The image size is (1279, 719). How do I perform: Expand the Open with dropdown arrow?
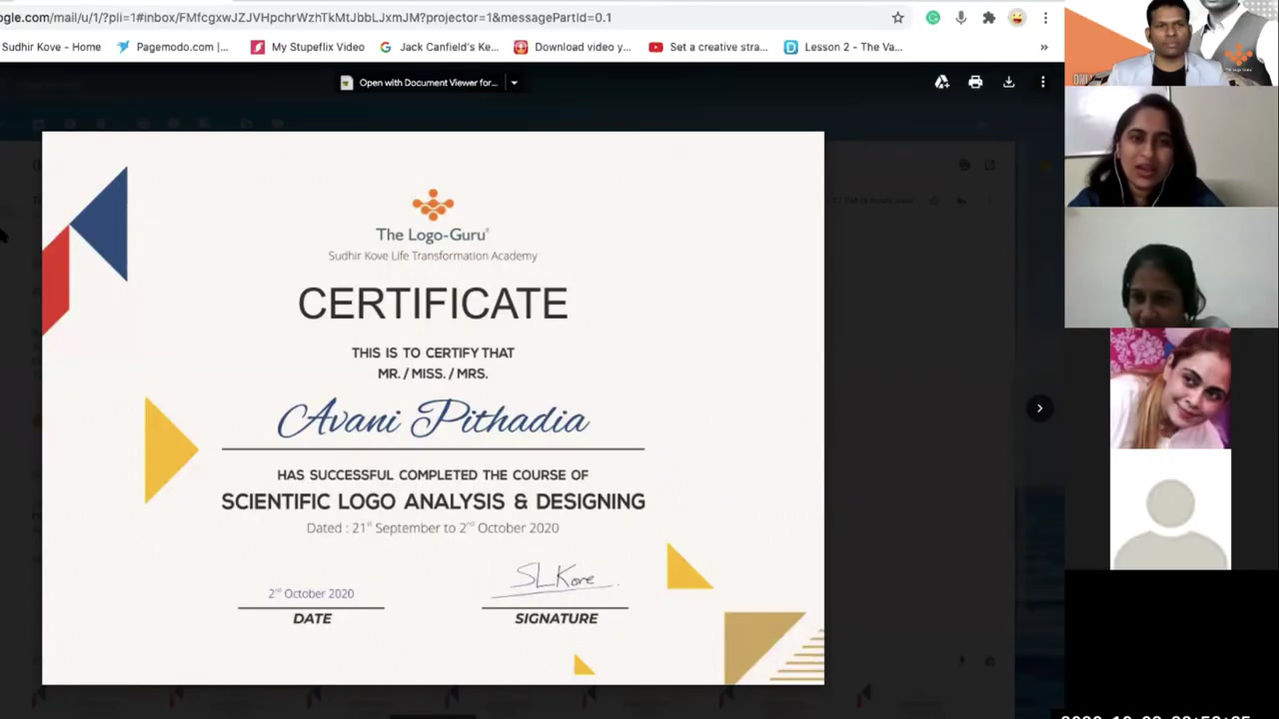[514, 83]
